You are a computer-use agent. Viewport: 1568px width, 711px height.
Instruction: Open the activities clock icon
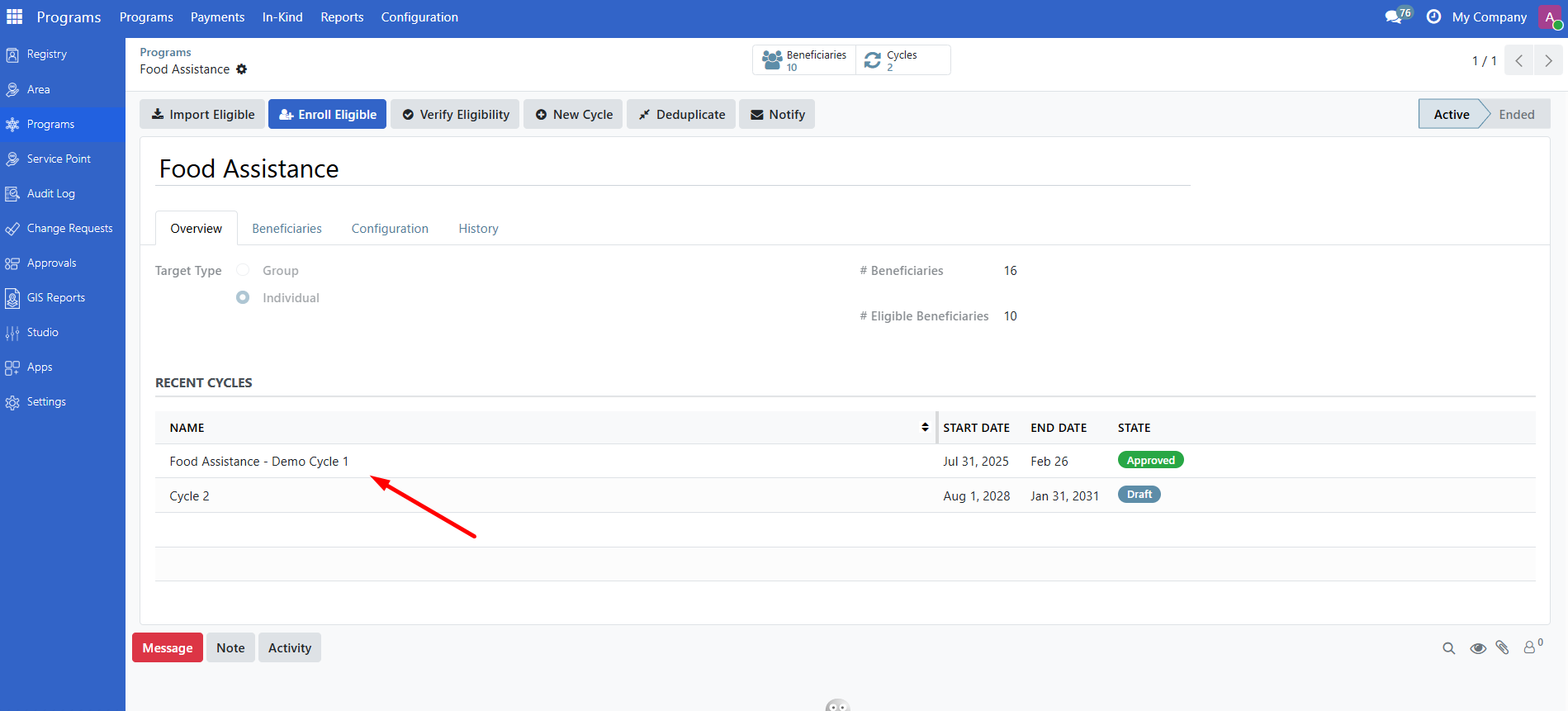(x=1433, y=17)
